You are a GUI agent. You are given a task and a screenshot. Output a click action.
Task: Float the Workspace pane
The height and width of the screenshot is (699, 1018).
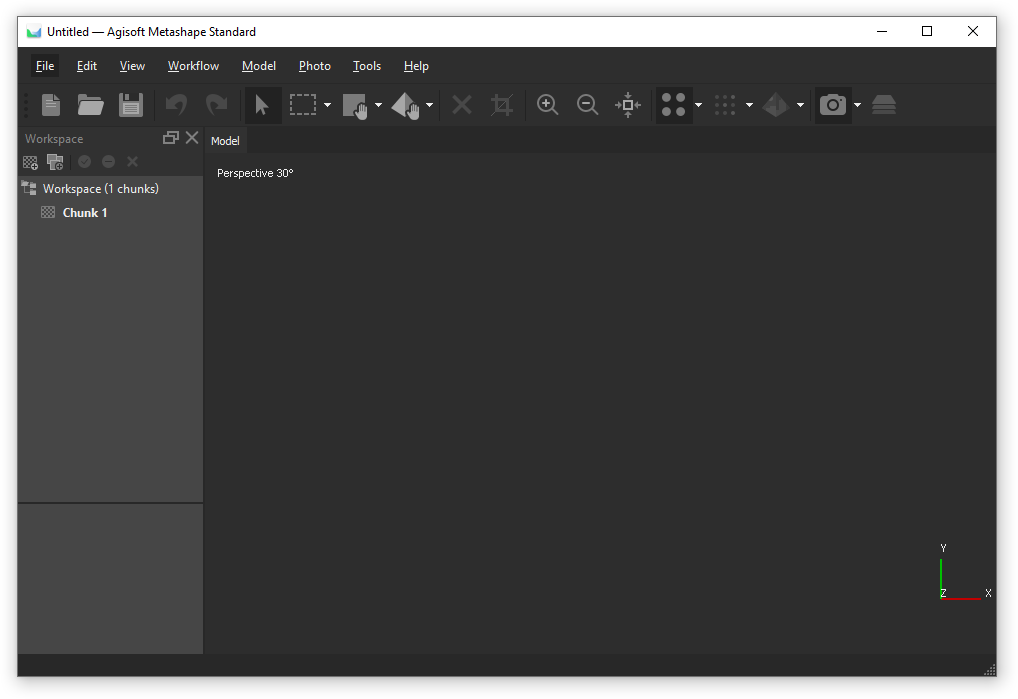tap(171, 138)
